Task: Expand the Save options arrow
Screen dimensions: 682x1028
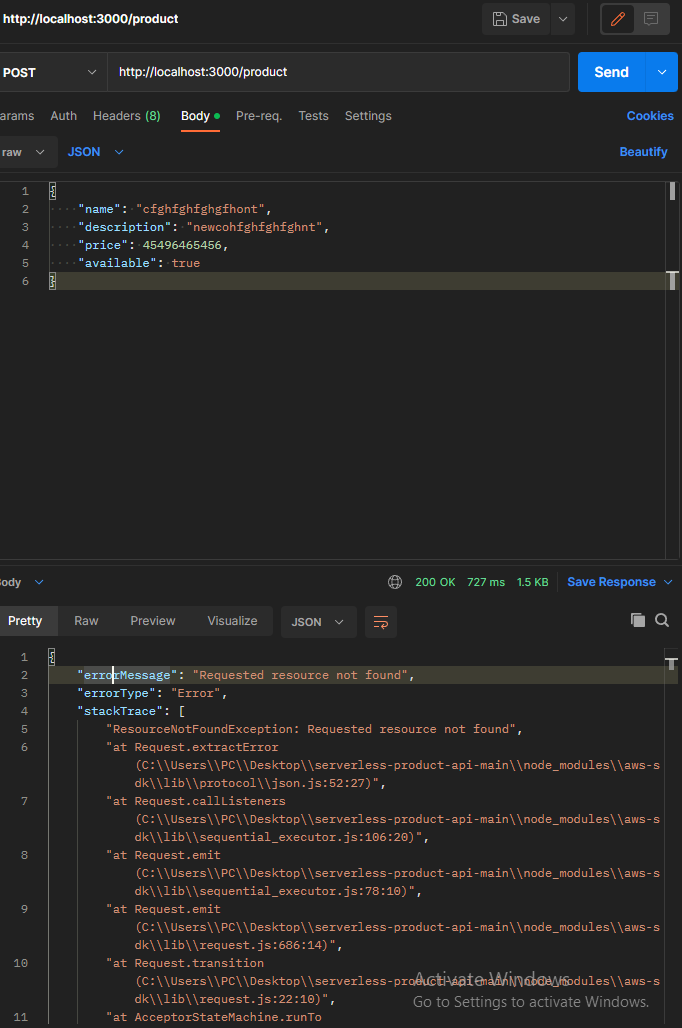Action: (x=563, y=19)
